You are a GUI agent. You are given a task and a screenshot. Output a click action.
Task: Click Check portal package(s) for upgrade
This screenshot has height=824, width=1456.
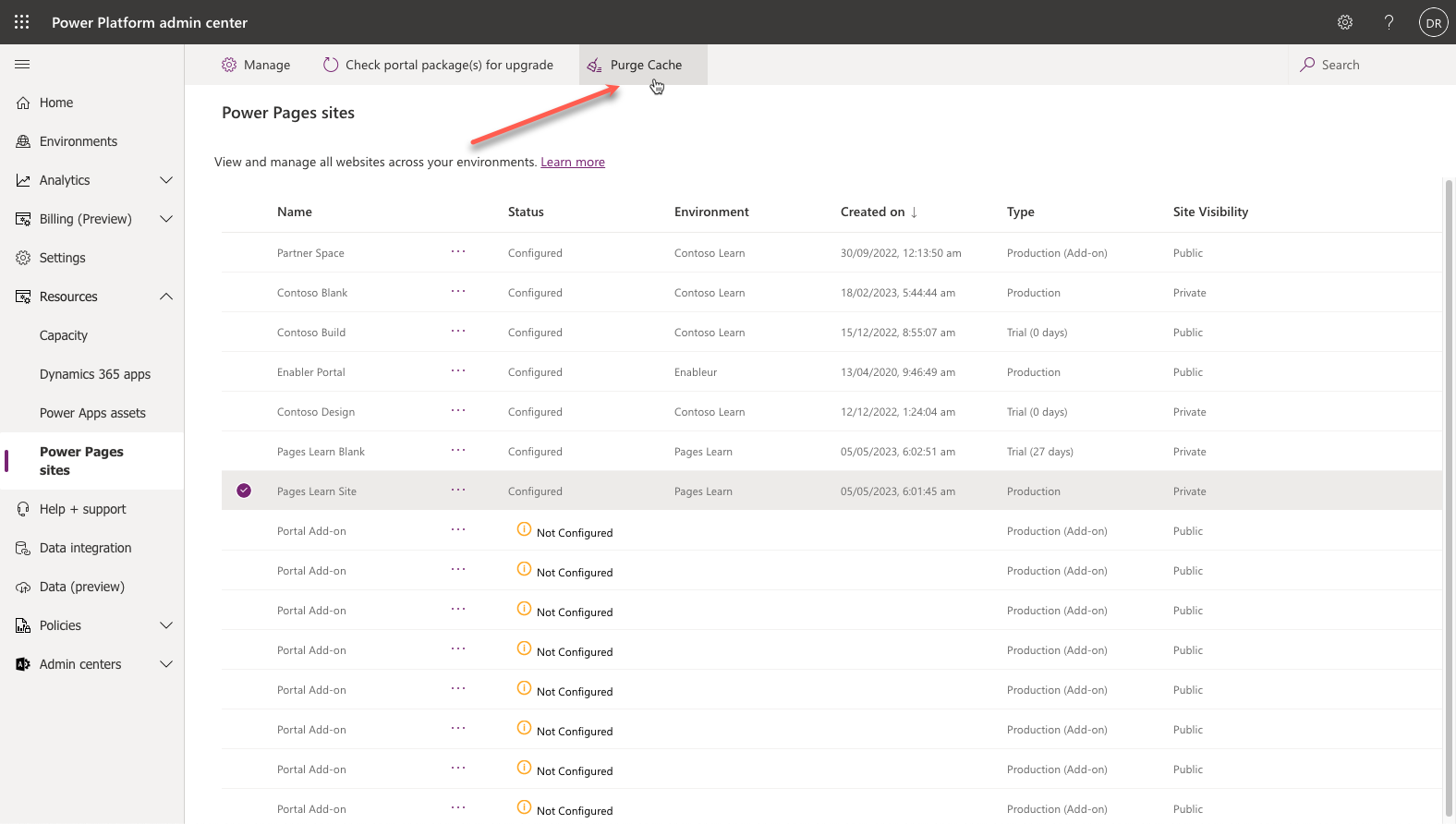[438, 65]
